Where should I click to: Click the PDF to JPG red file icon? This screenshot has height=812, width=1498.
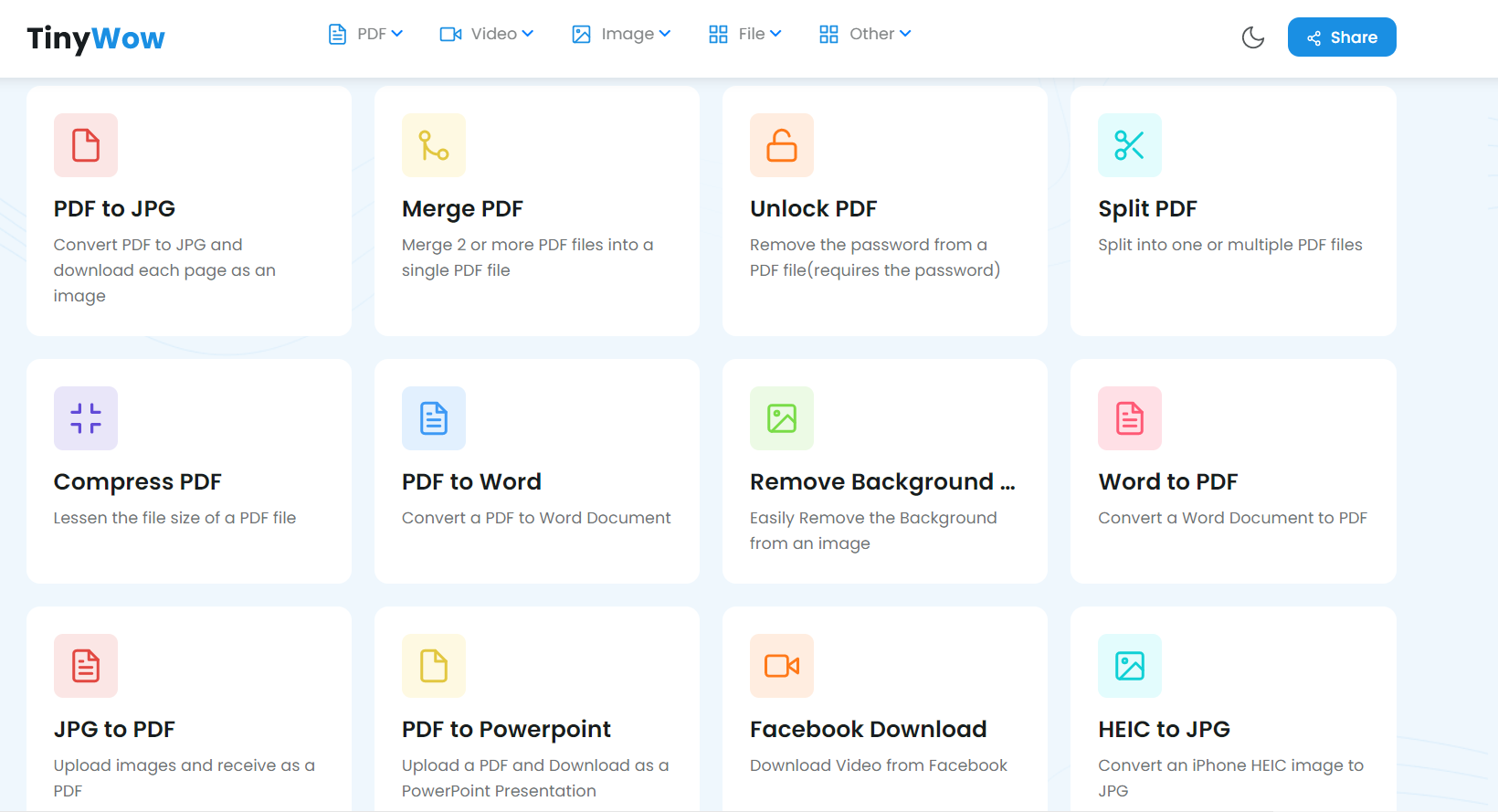click(x=86, y=145)
